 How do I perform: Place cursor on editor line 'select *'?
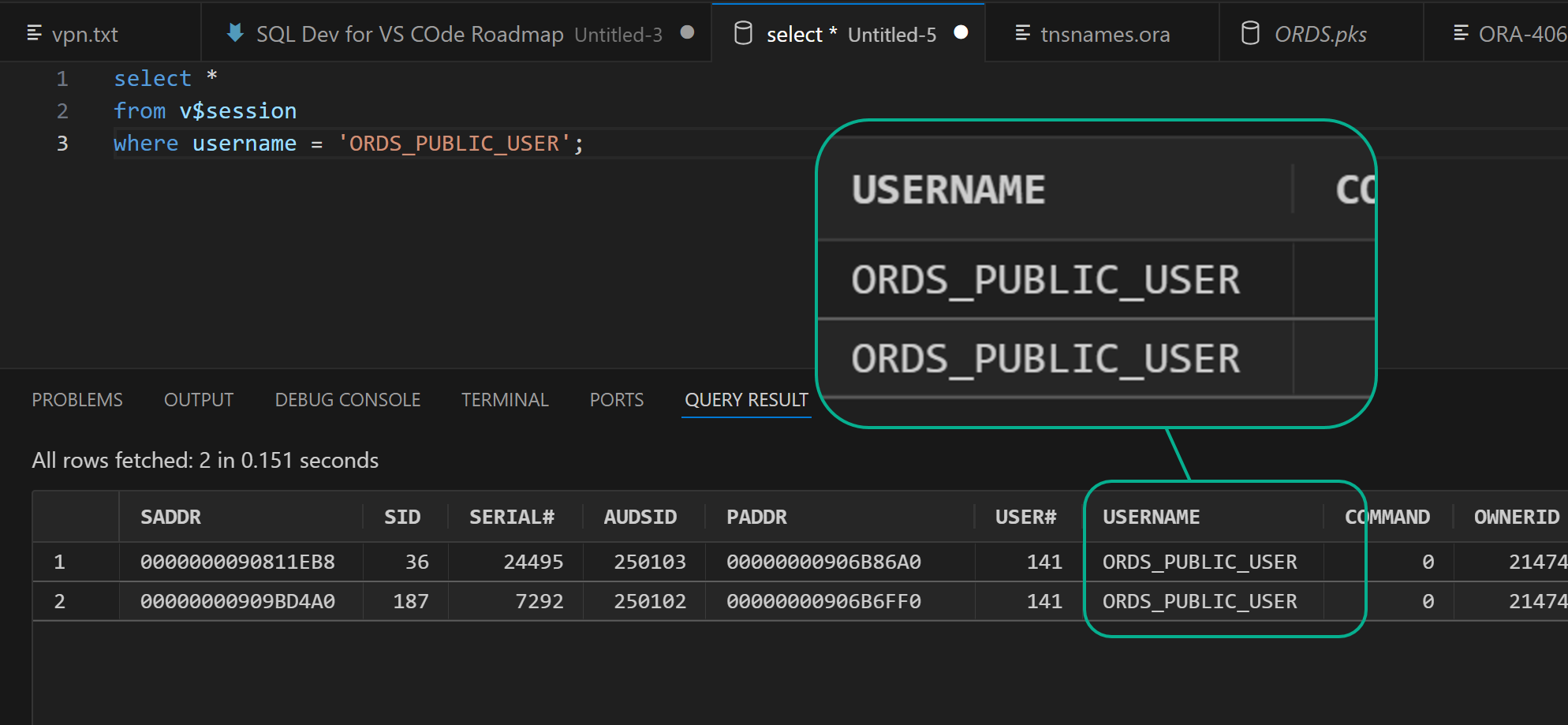tap(166, 78)
